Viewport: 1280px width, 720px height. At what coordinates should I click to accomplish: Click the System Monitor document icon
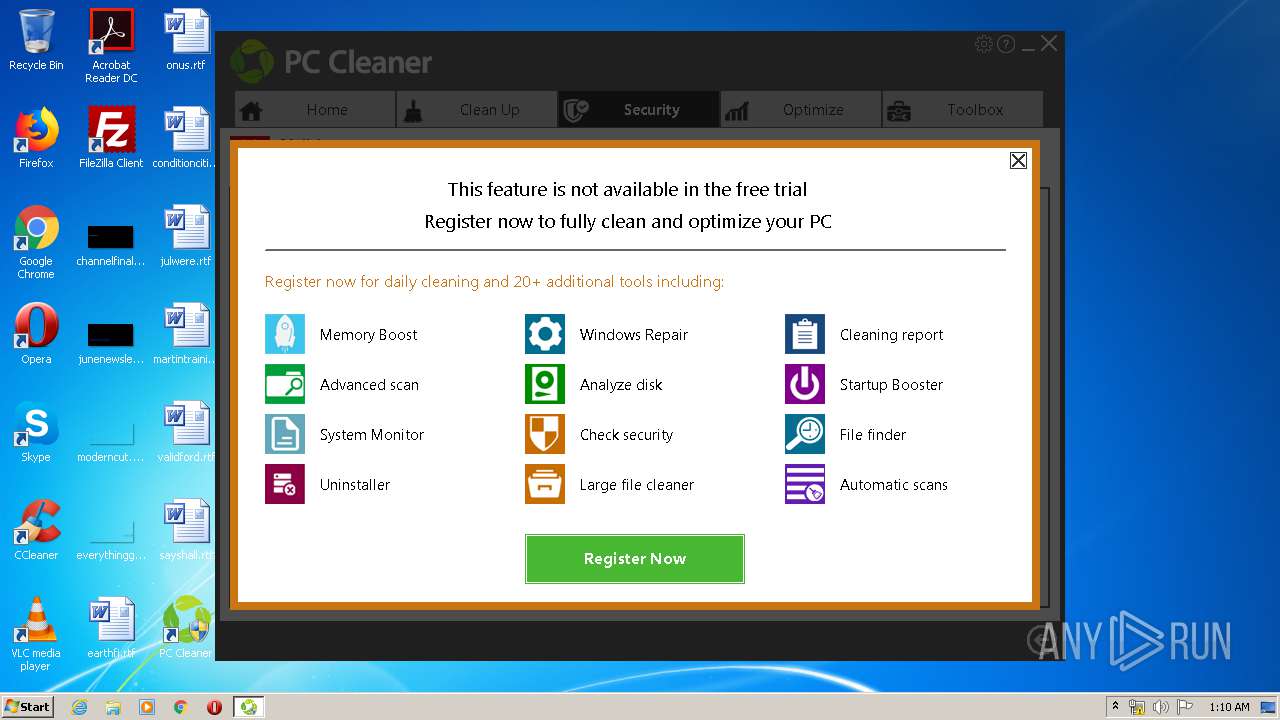[285, 434]
